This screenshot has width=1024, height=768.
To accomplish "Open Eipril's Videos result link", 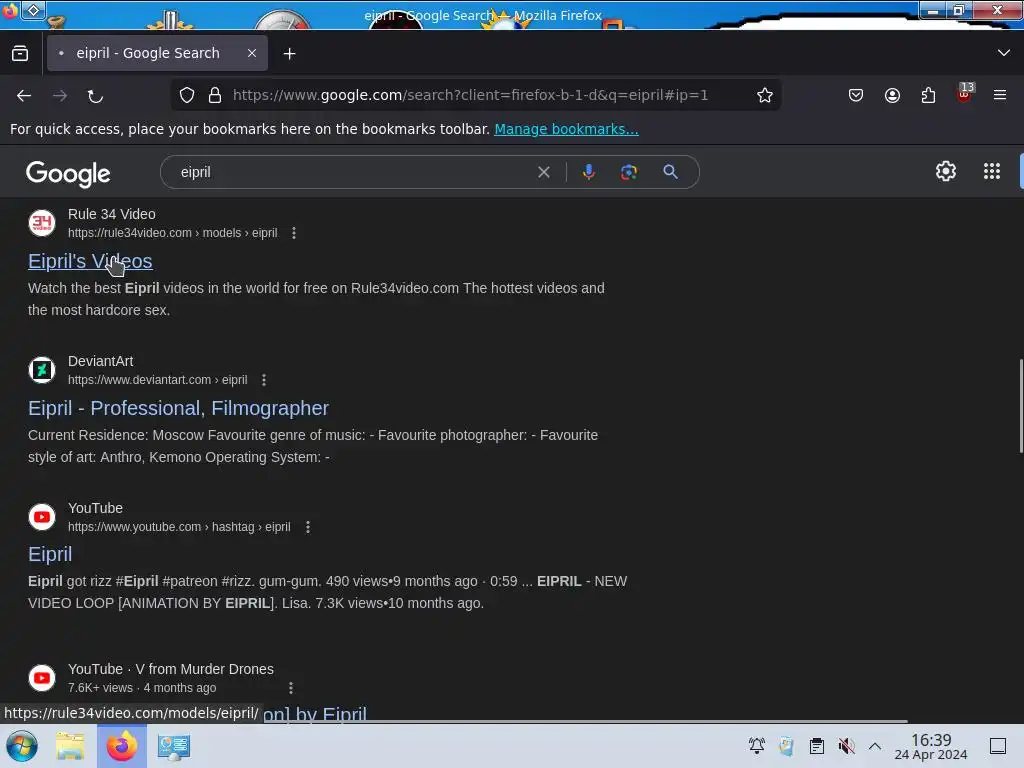I will pos(90,261).
